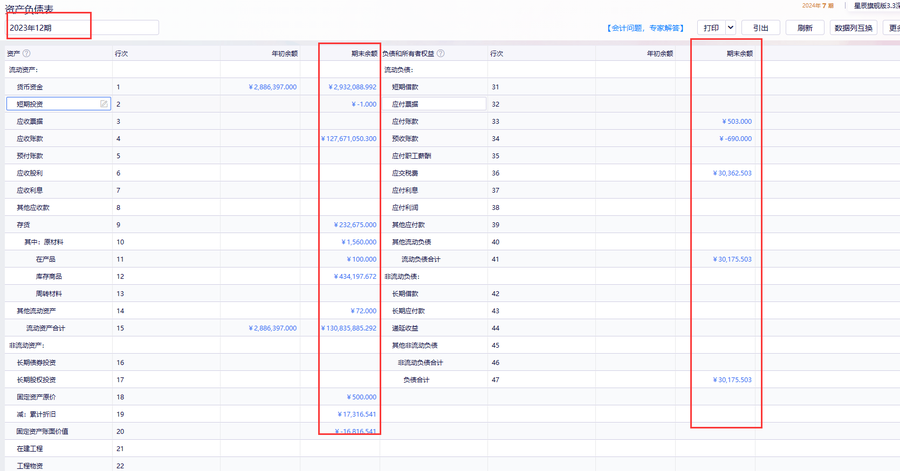900x471 pixels.
Task: Click 应交税费 value ¥30,362.503
Action: point(732,173)
